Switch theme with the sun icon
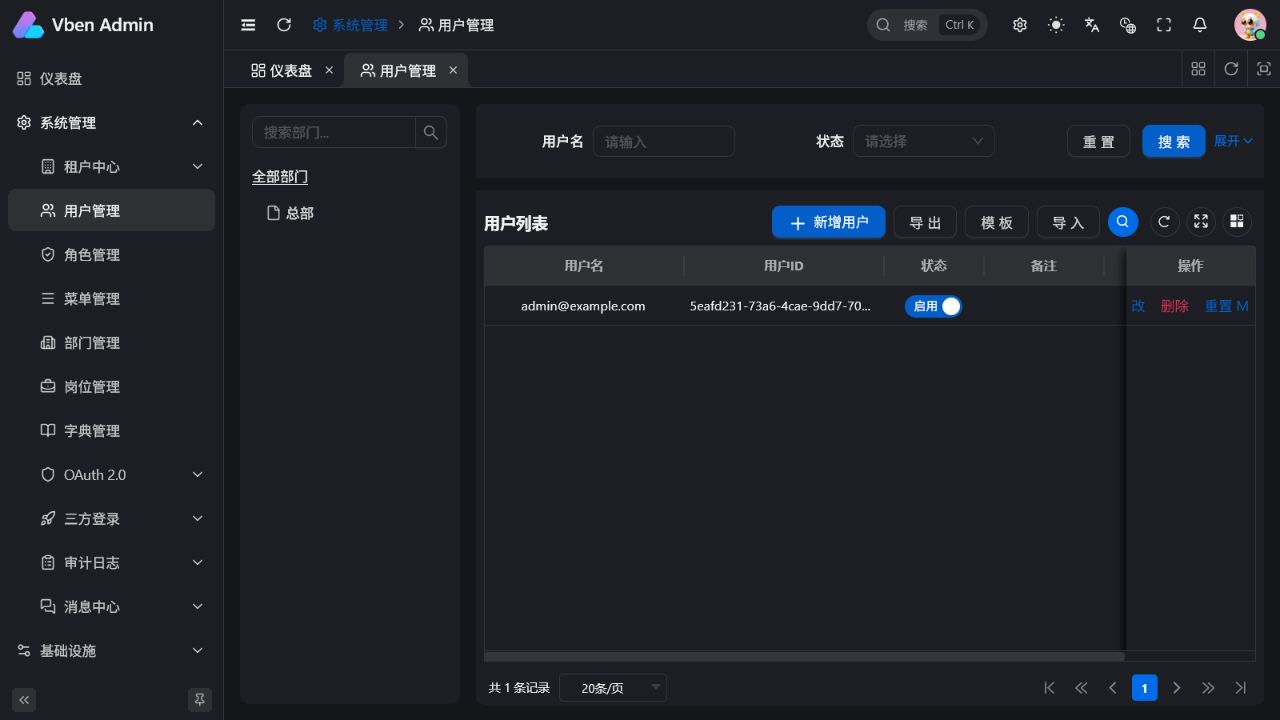The width and height of the screenshot is (1280, 720). [x=1056, y=25]
